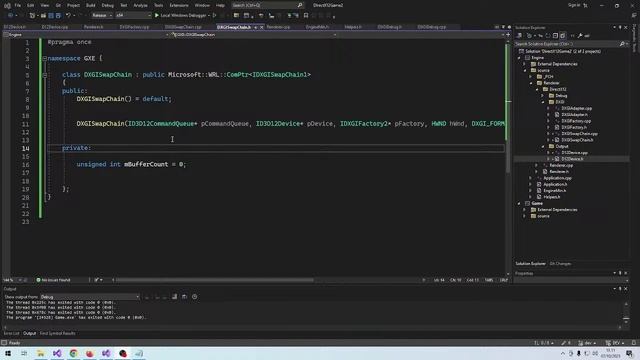Open Chrome from the taskbar
The height and width of the screenshot is (360, 640).
coord(73,353)
